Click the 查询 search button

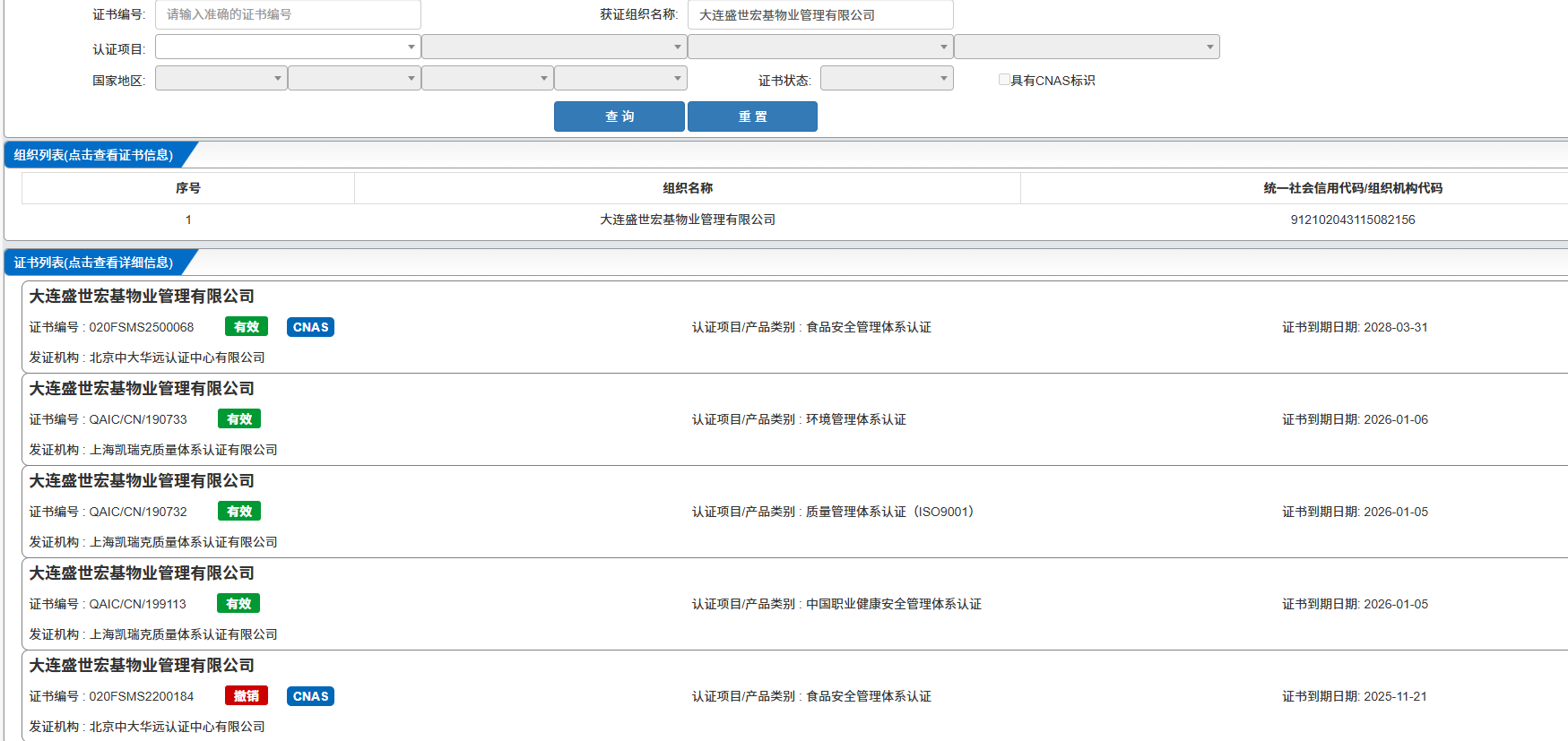[x=619, y=116]
